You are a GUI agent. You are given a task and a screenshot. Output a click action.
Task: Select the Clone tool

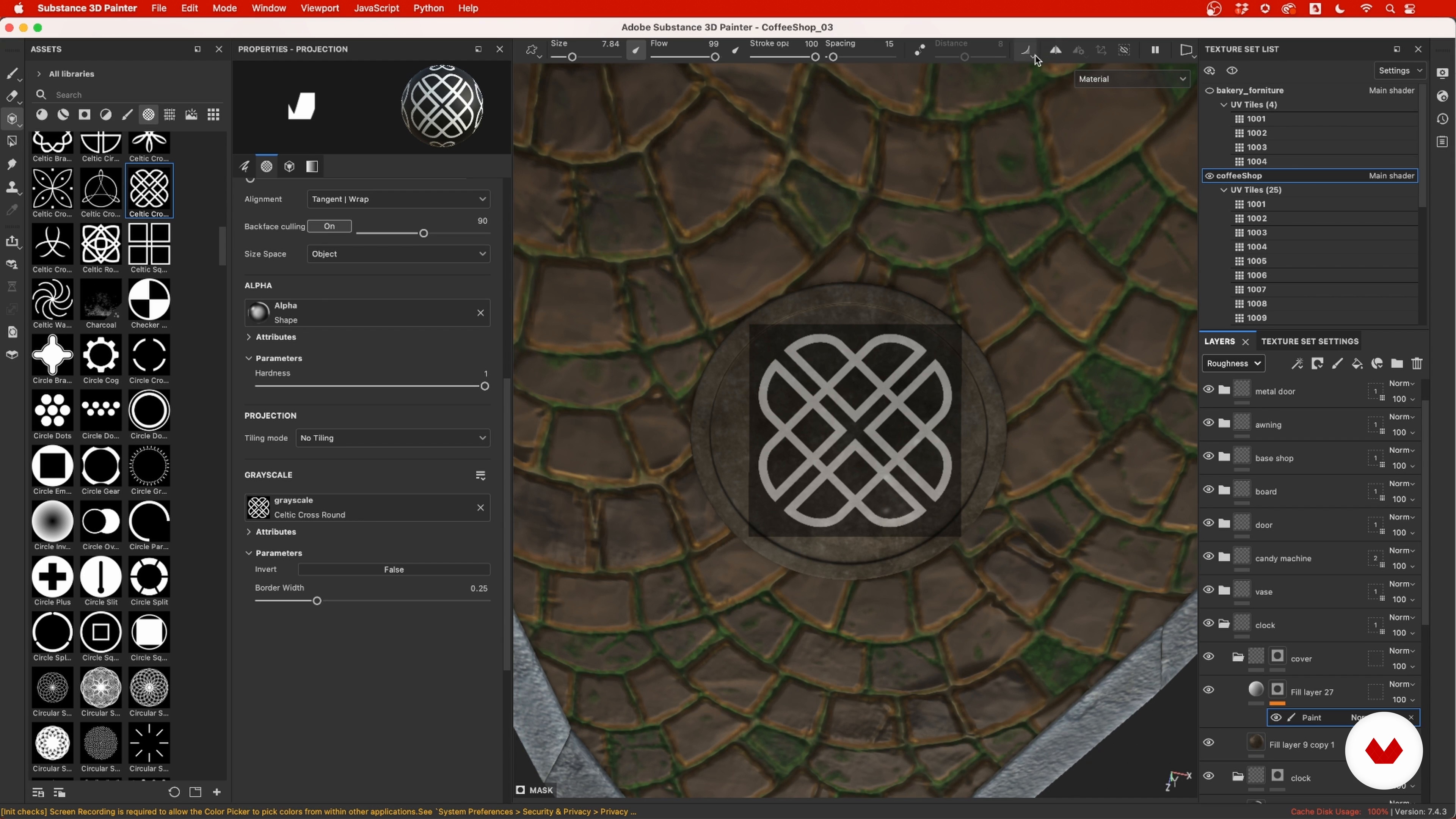coord(12,187)
